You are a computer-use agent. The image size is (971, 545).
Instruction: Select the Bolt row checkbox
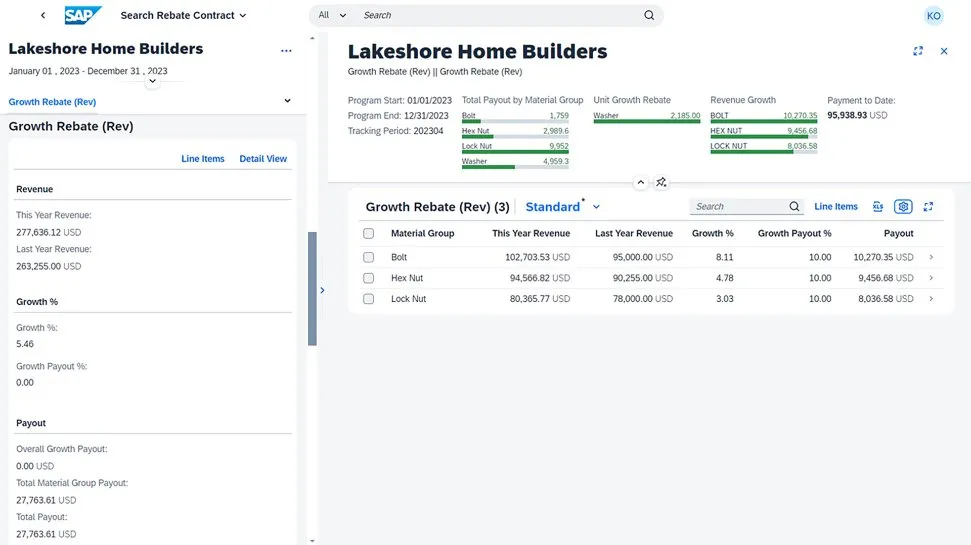point(368,257)
